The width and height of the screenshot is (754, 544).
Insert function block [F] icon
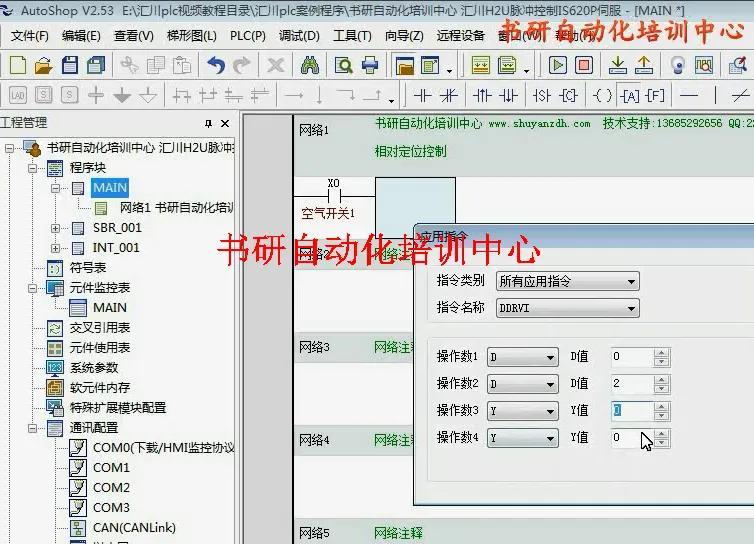(655, 96)
